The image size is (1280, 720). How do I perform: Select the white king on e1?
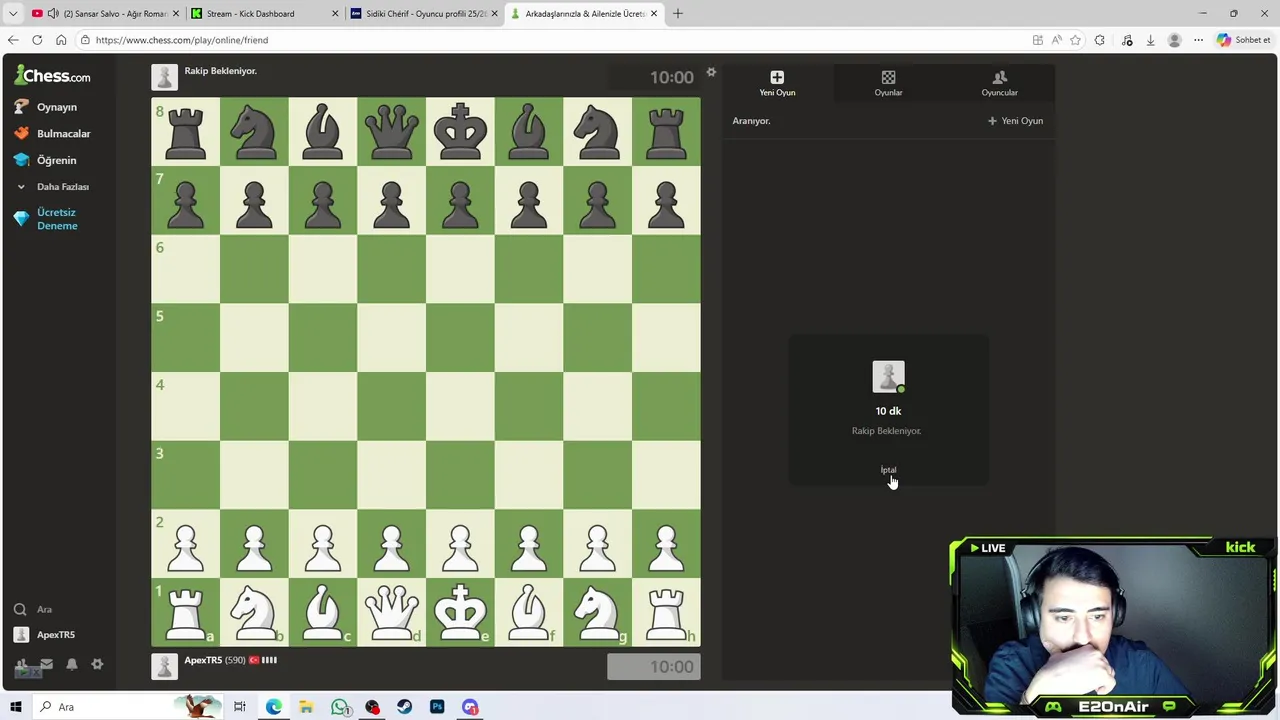tap(460, 612)
